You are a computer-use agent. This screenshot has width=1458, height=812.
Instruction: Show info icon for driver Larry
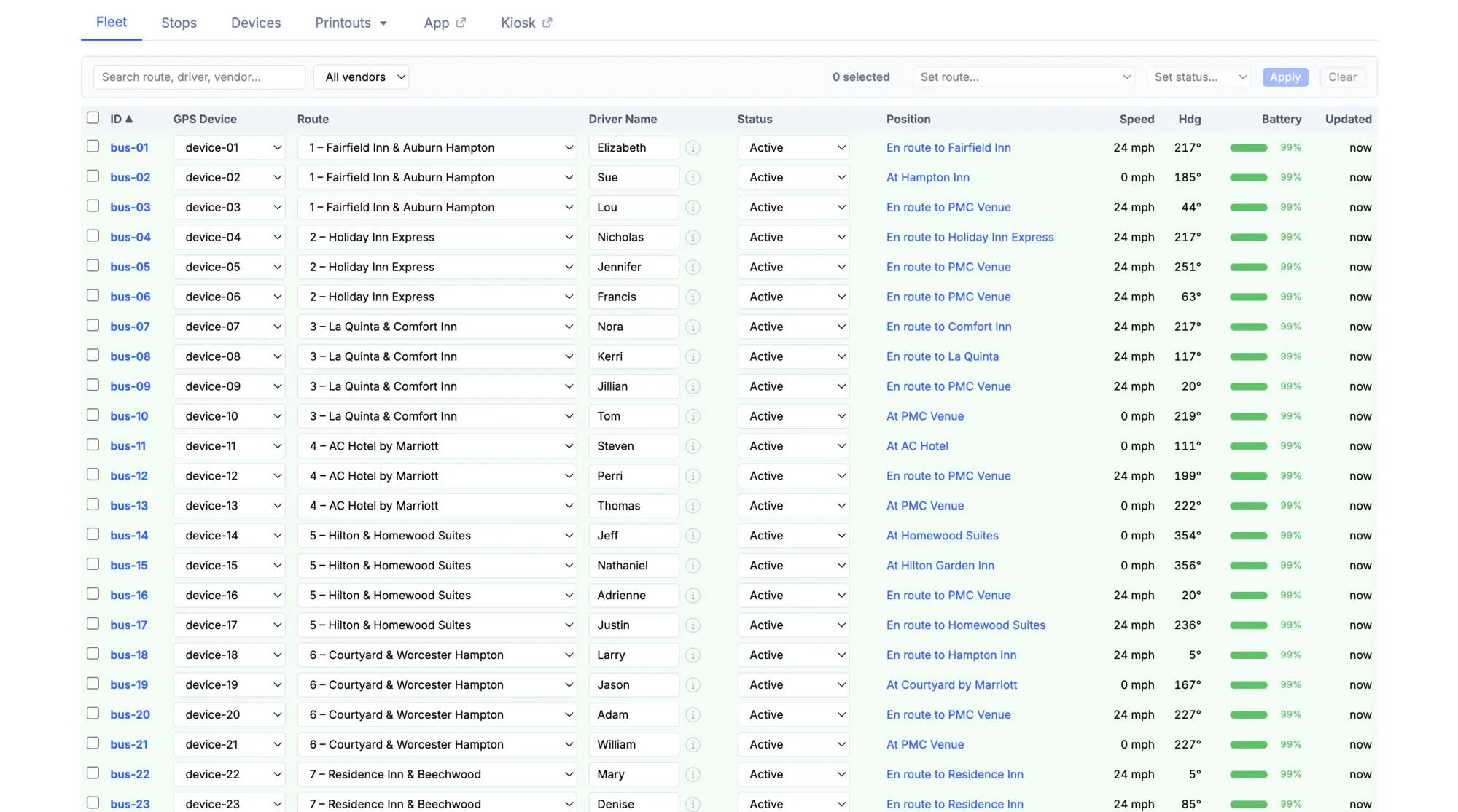(x=693, y=655)
